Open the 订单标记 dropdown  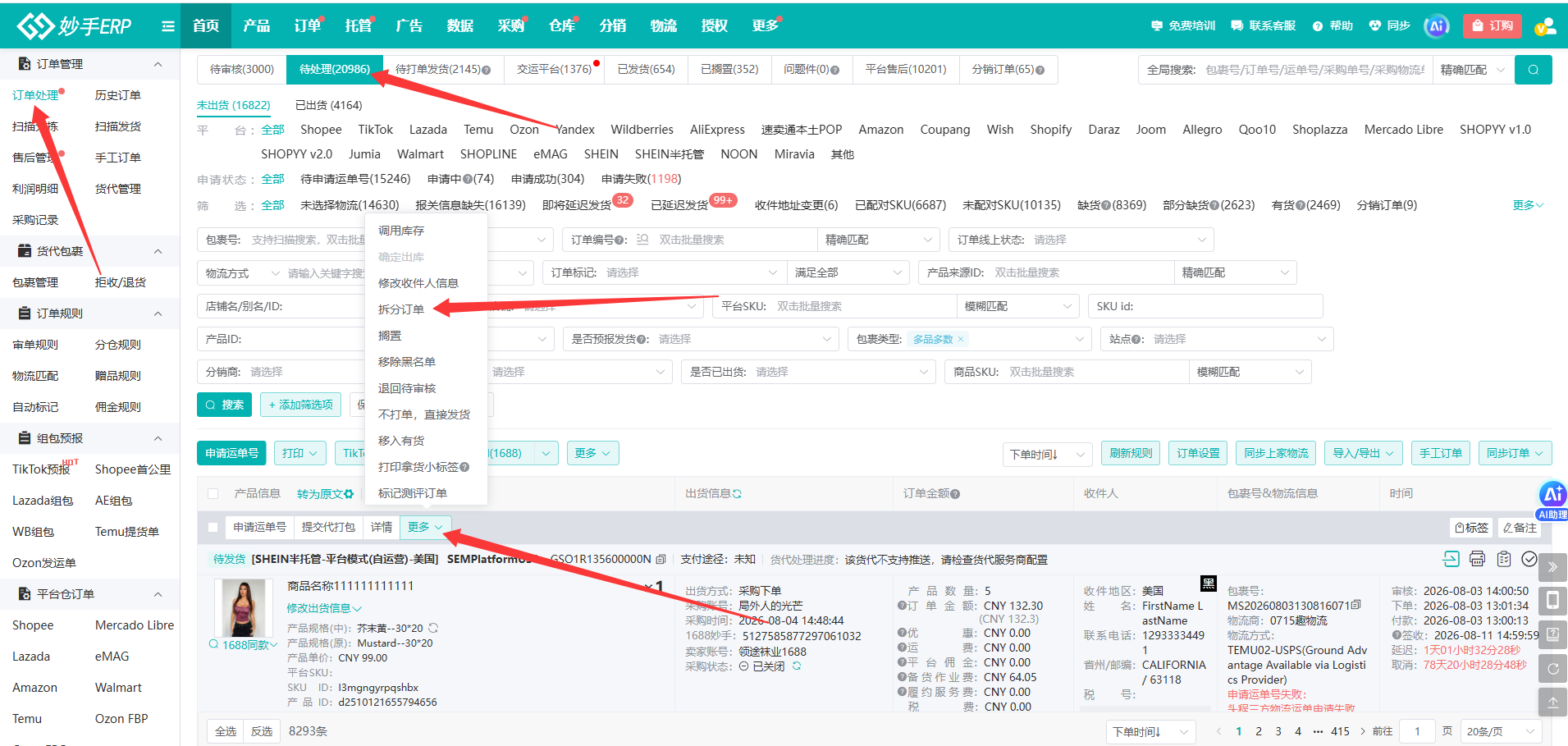click(x=663, y=272)
